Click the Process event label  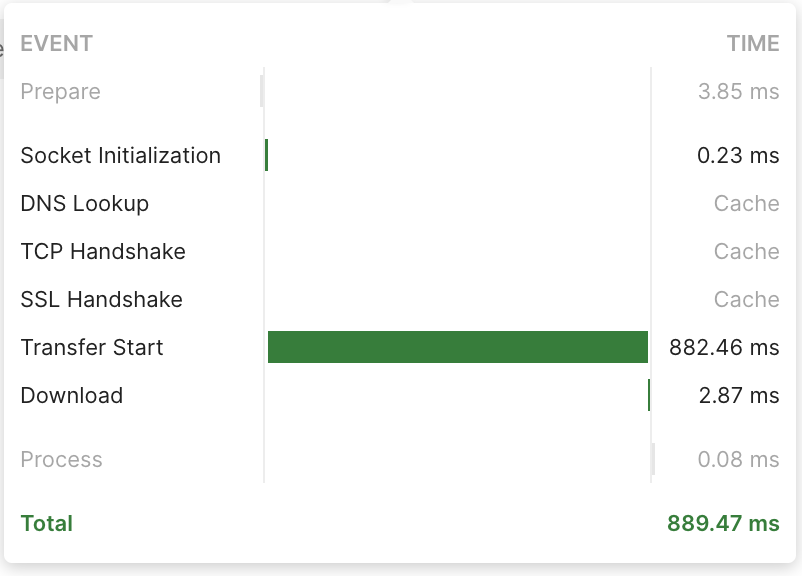[61, 459]
